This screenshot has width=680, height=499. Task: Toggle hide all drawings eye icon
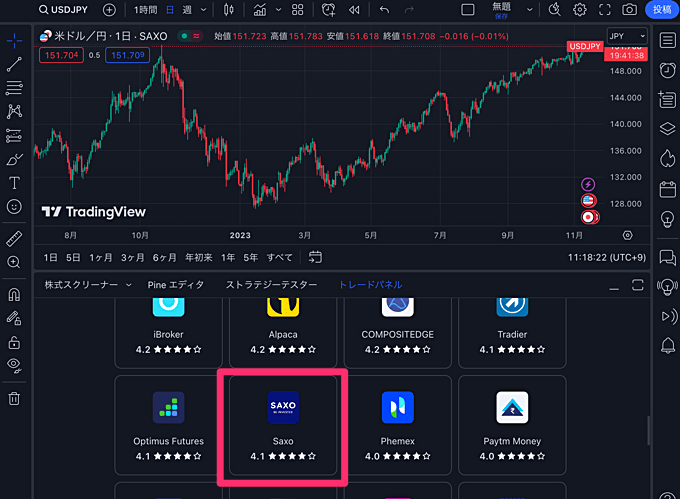point(14,366)
